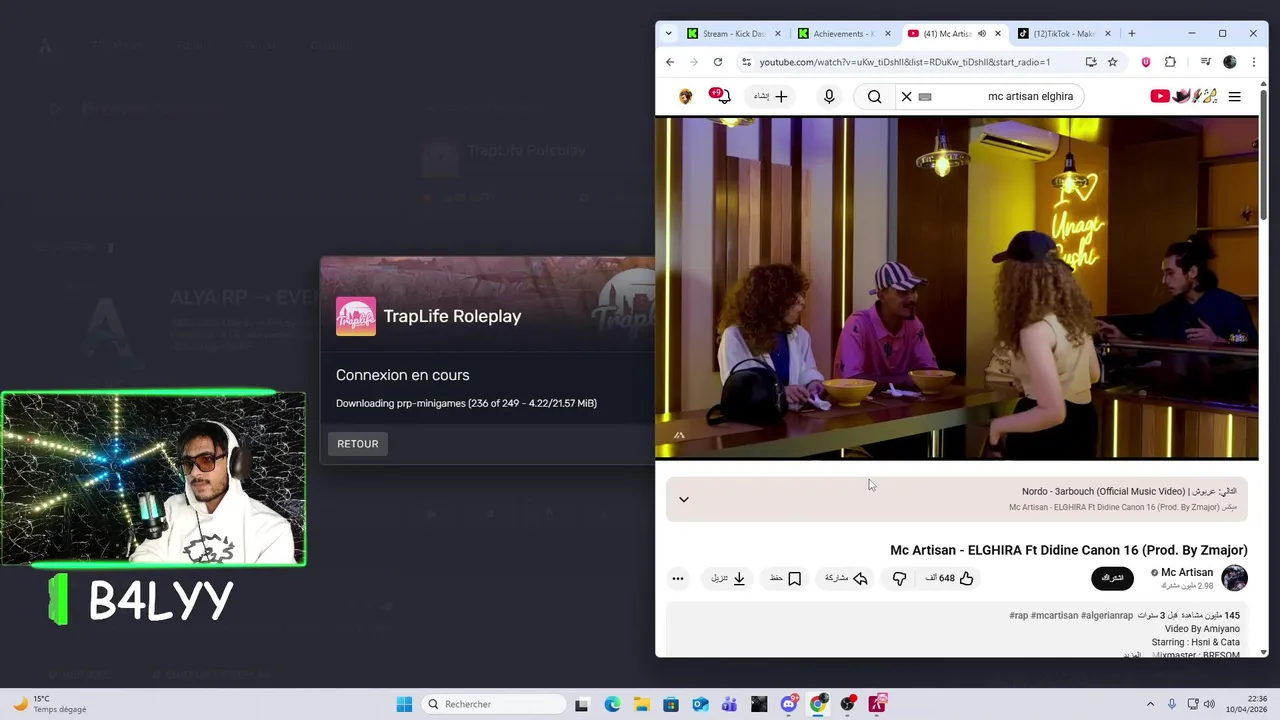
Task: Open Outlook from taskbar
Action: [x=700, y=704]
